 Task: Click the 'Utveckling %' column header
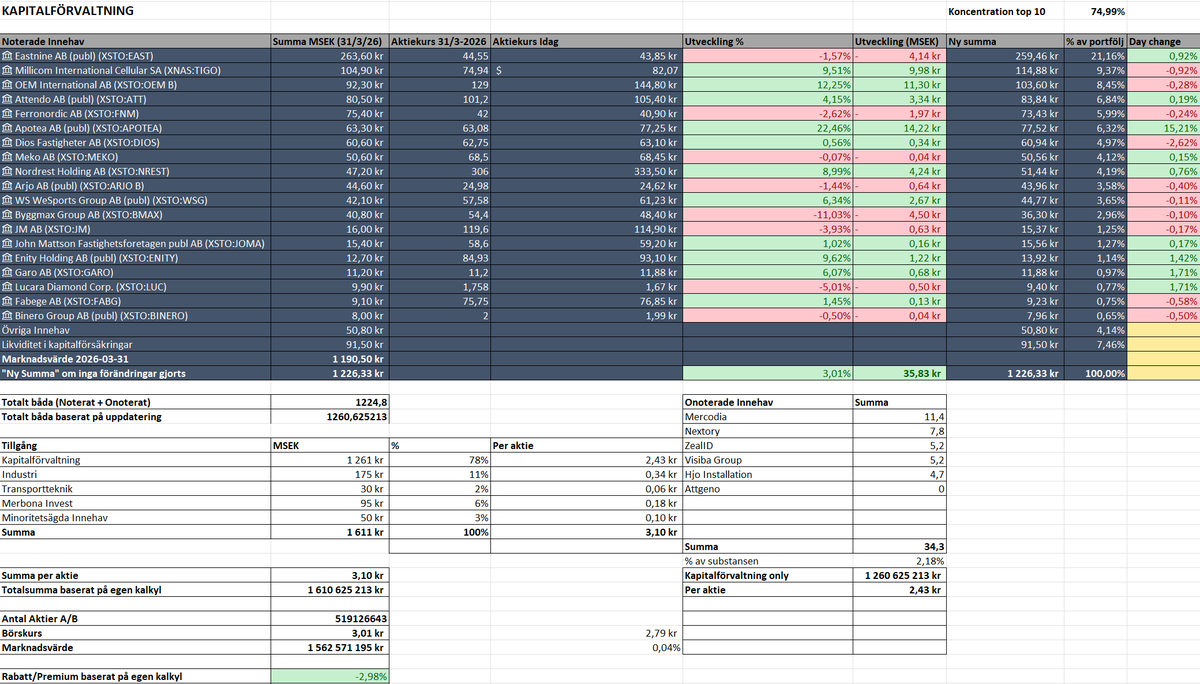(x=767, y=42)
